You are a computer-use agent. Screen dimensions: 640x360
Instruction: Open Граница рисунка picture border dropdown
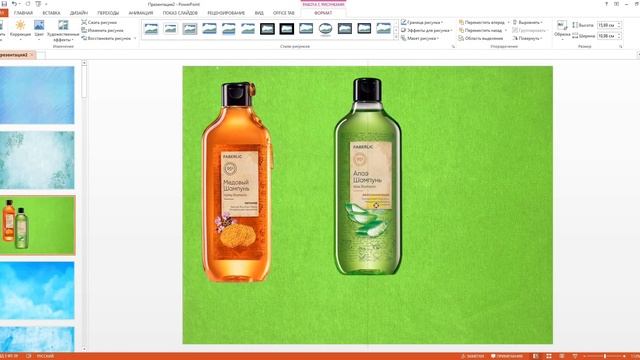click(x=422, y=22)
